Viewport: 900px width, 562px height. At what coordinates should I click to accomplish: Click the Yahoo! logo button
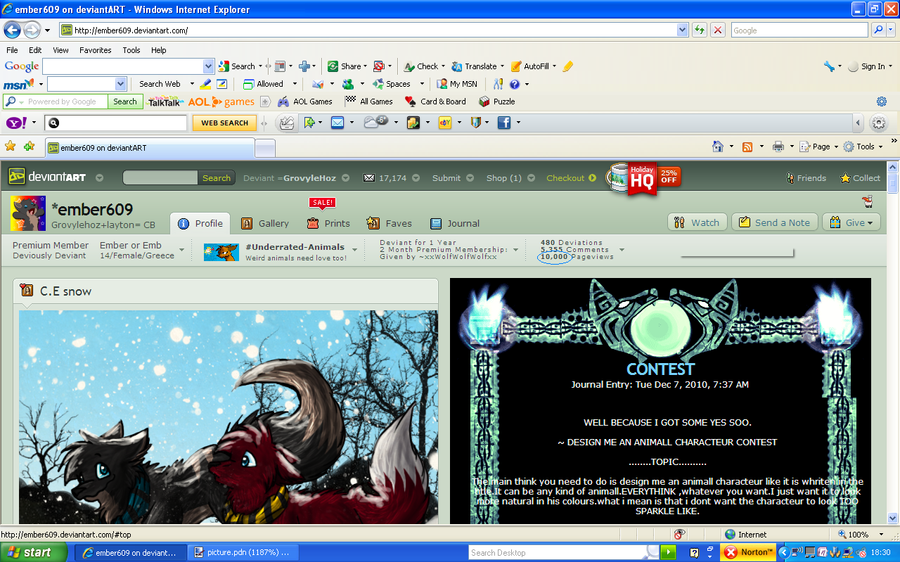pos(16,122)
